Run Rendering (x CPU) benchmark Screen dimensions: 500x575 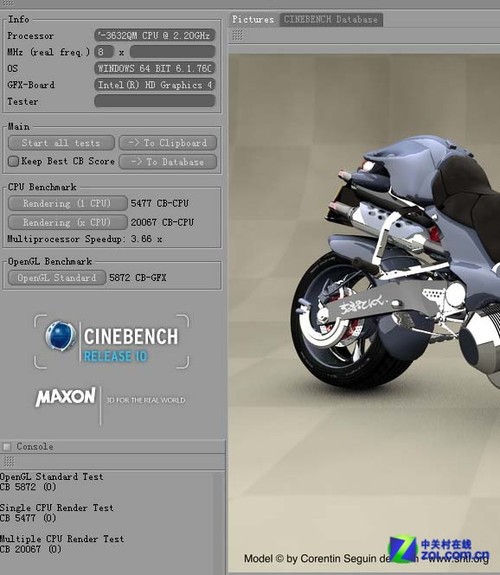click(67, 222)
